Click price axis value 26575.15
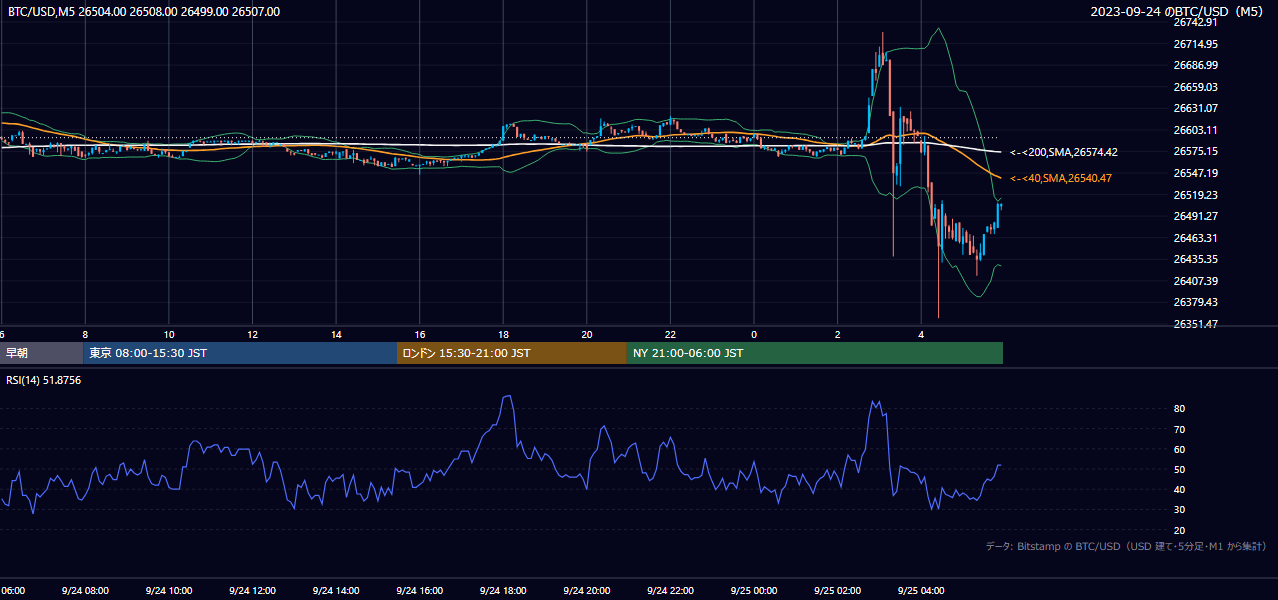Viewport: 1278px width, 600px height. point(1195,151)
